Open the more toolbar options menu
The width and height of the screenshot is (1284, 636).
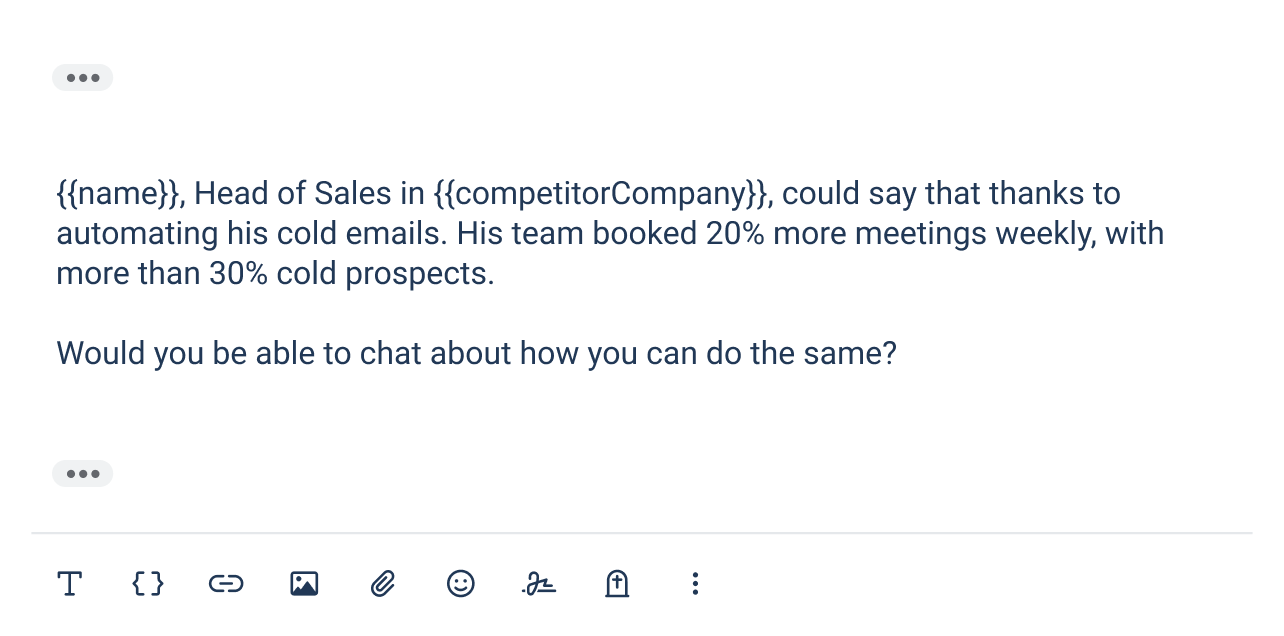point(695,584)
